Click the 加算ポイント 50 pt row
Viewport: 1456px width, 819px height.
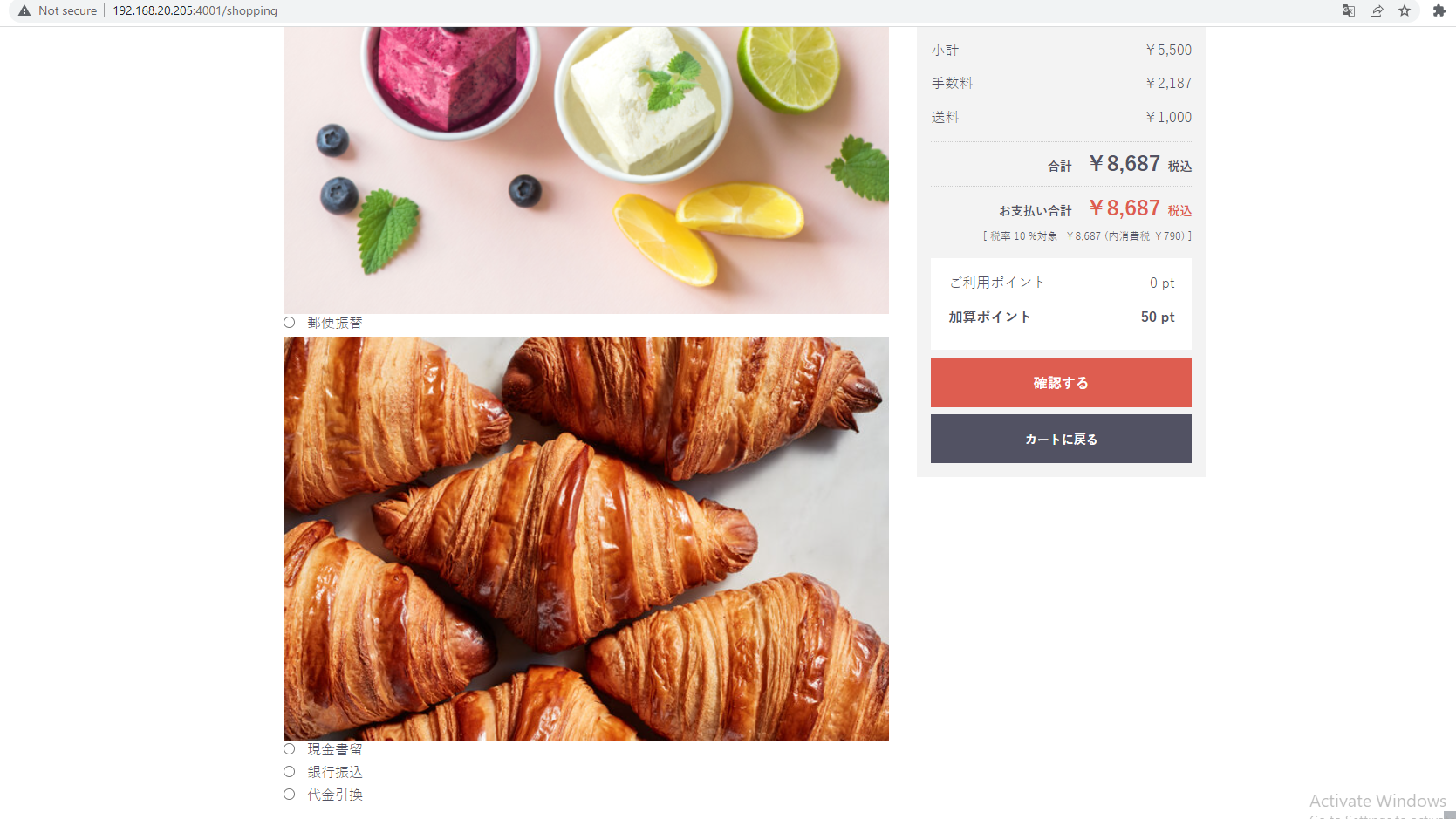pos(1061,317)
